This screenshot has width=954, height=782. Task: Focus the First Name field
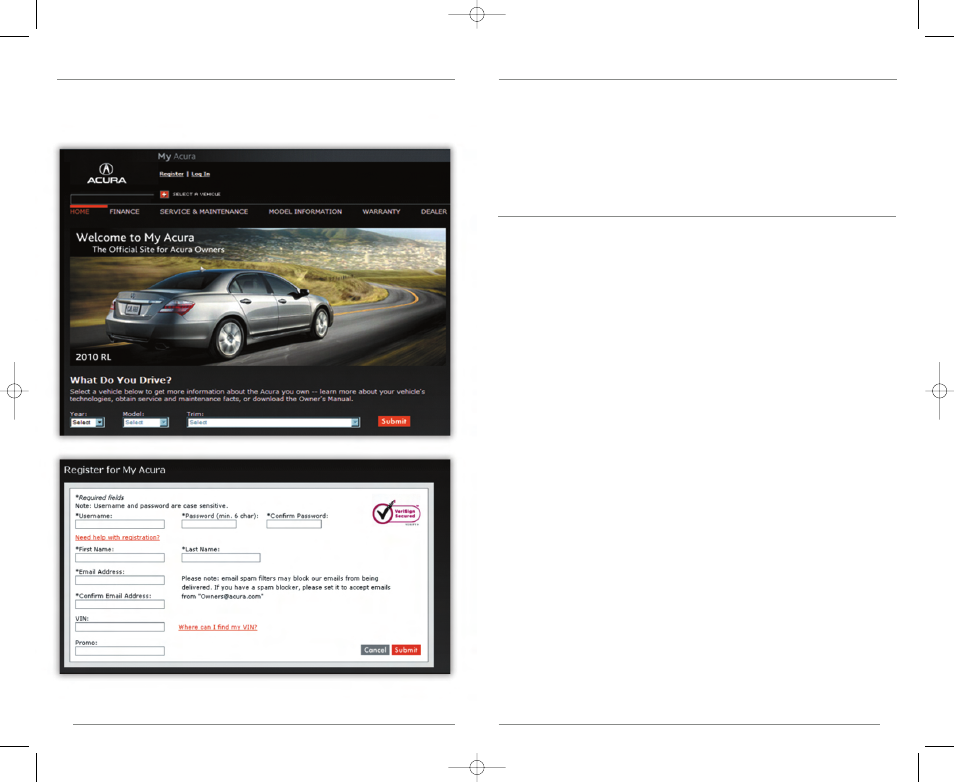(120, 557)
